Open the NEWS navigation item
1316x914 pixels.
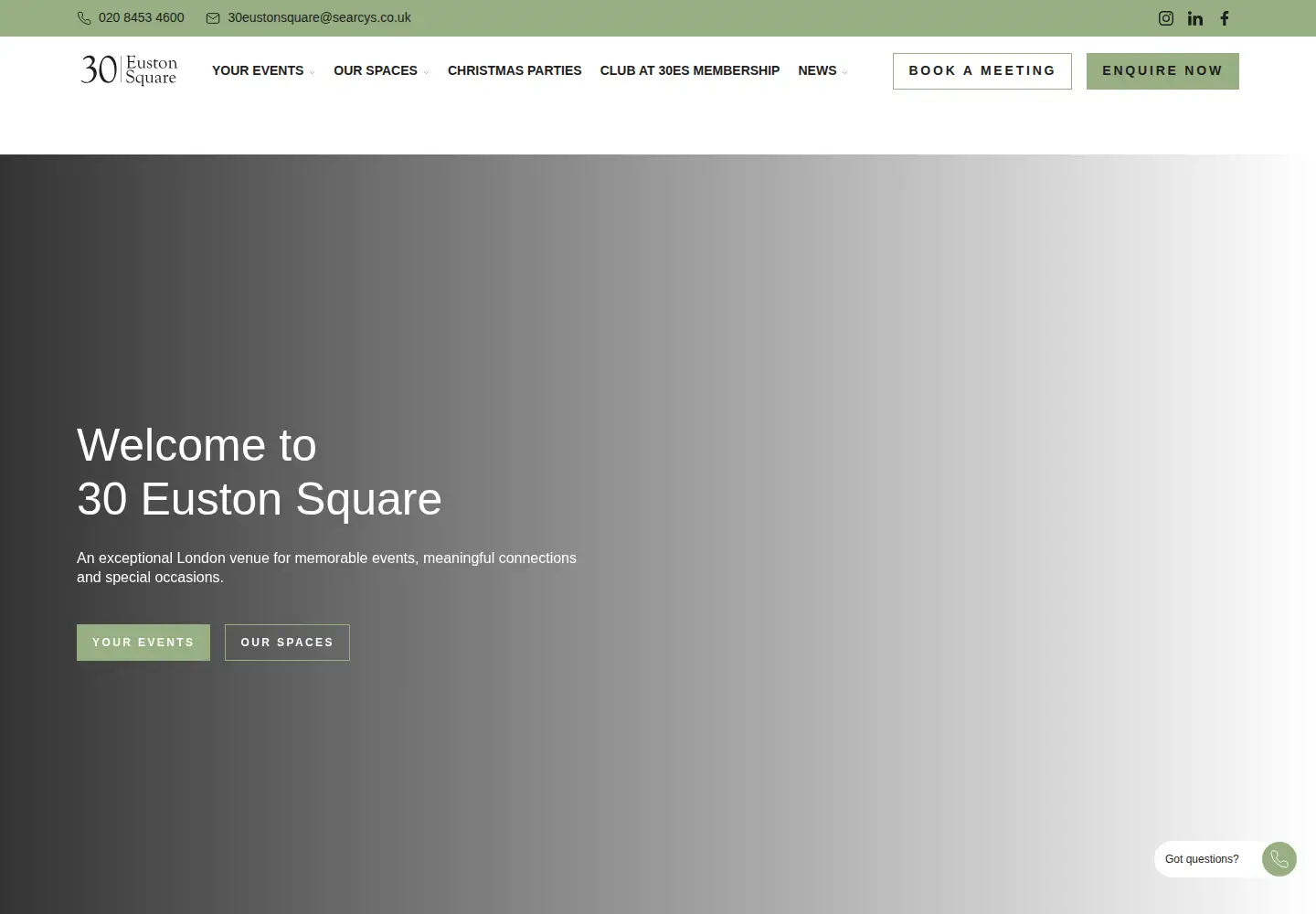pyautogui.click(x=817, y=70)
